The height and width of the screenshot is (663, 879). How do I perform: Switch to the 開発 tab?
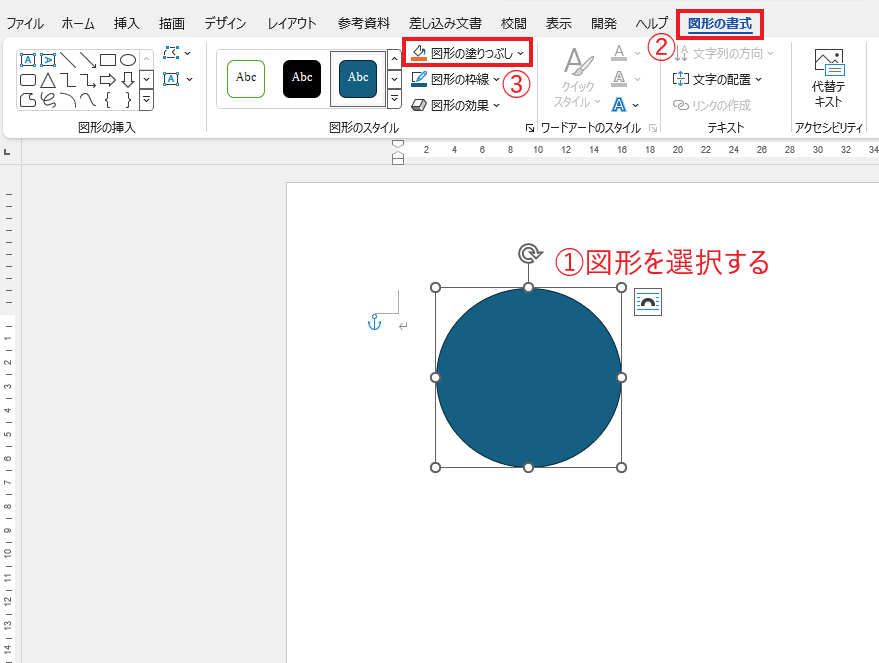[604, 24]
